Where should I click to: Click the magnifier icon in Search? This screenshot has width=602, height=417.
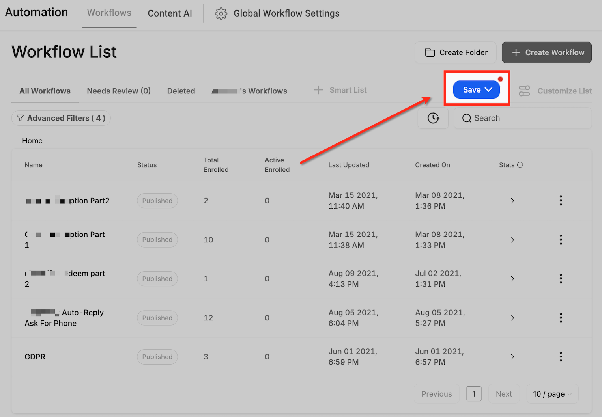466,118
